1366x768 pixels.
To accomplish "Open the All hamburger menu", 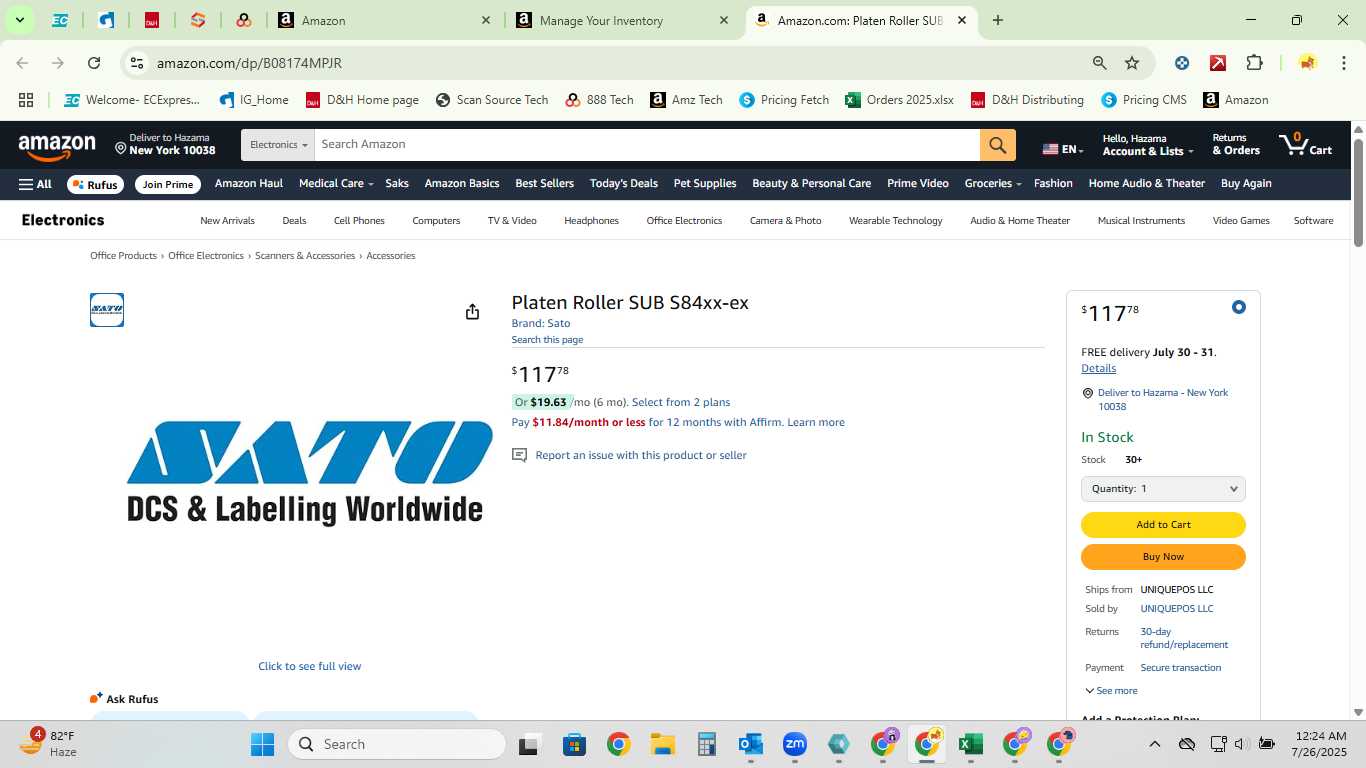I will pos(35,184).
